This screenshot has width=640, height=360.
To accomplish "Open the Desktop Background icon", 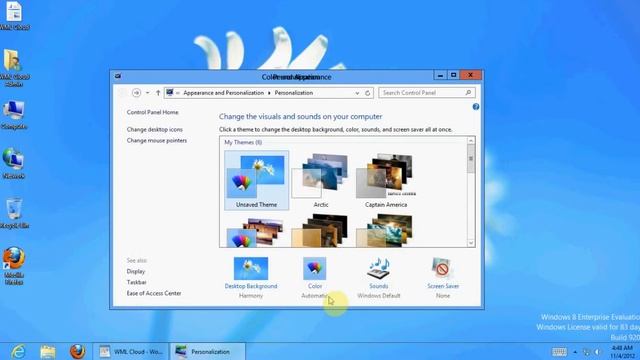I will click(x=251, y=269).
